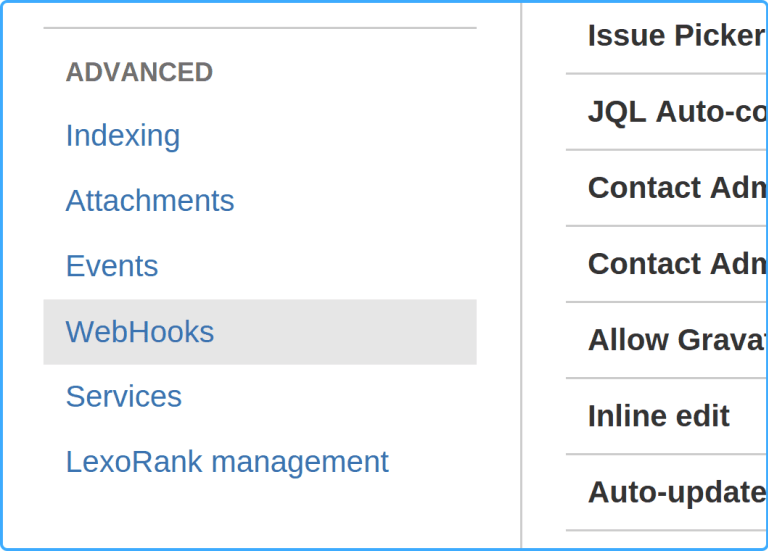Screen dimensions: 768x551
Task: Navigate to LexoRank management
Action: [x=227, y=462]
